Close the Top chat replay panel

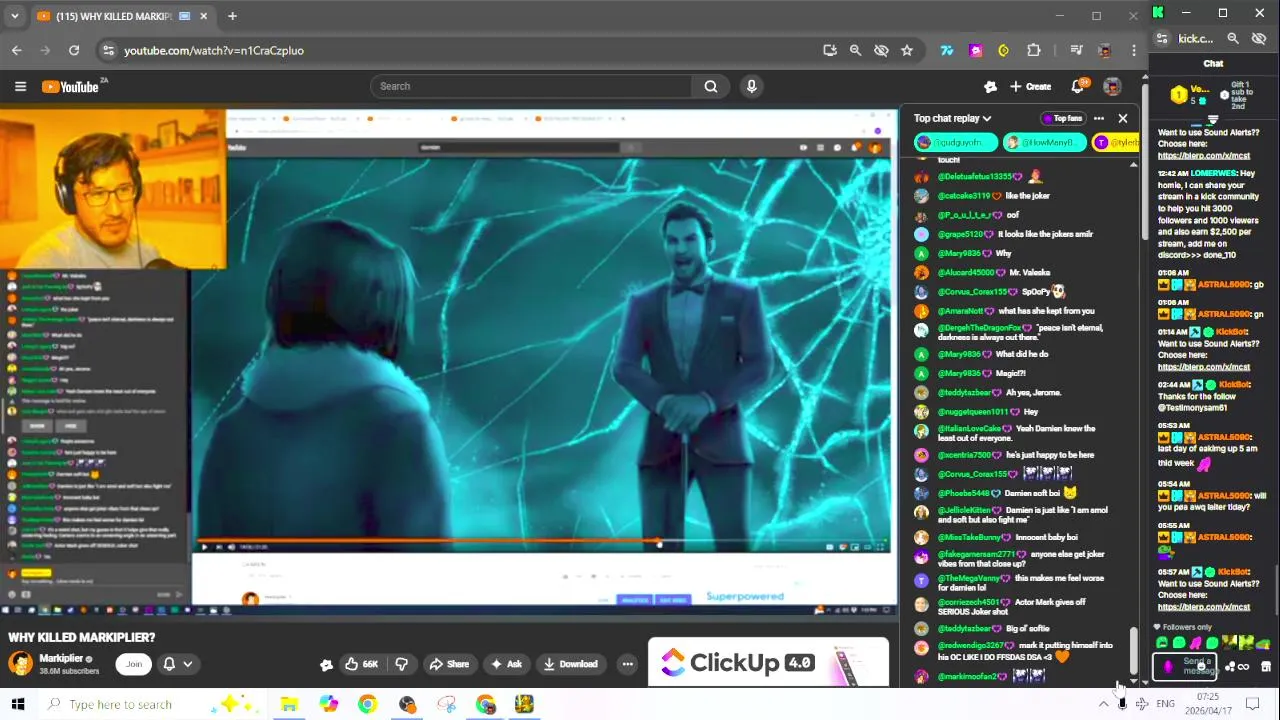click(1123, 118)
